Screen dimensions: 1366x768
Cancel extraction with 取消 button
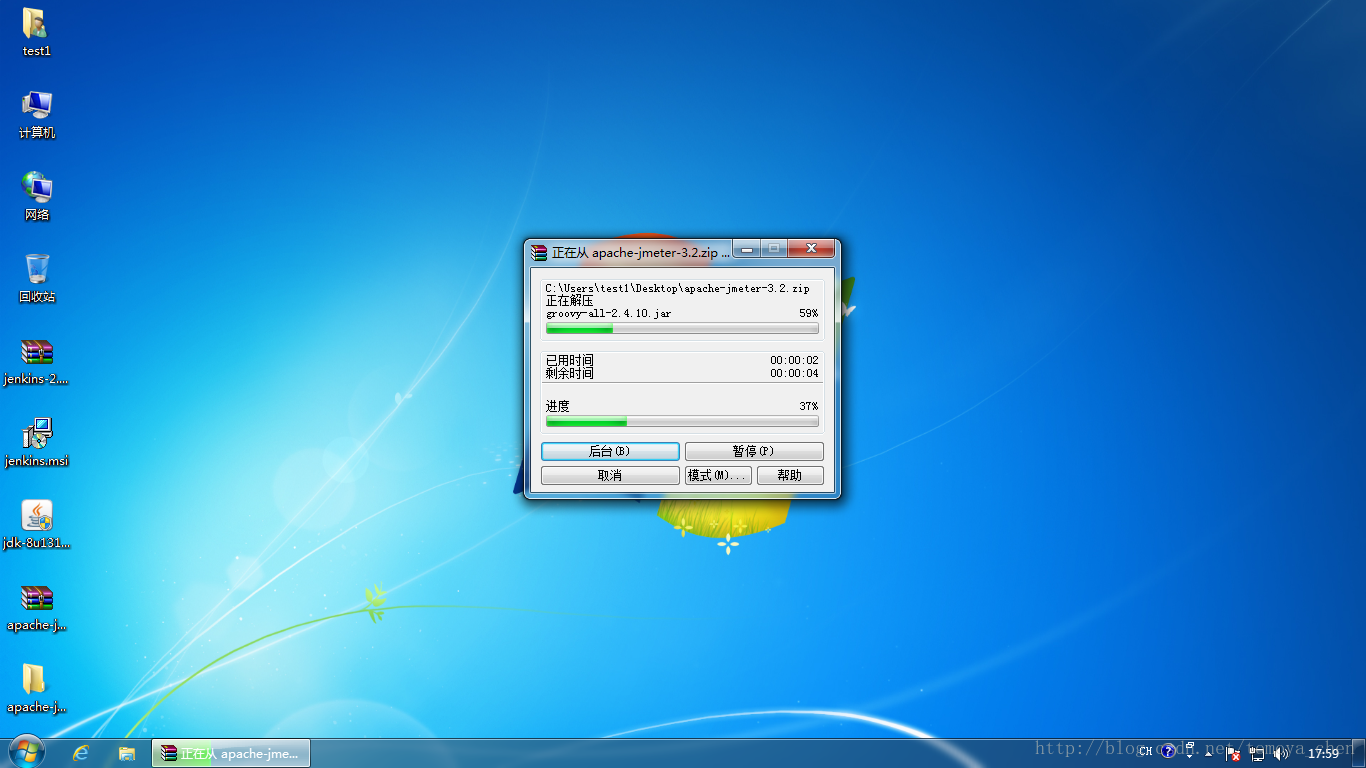coord(610,475)
